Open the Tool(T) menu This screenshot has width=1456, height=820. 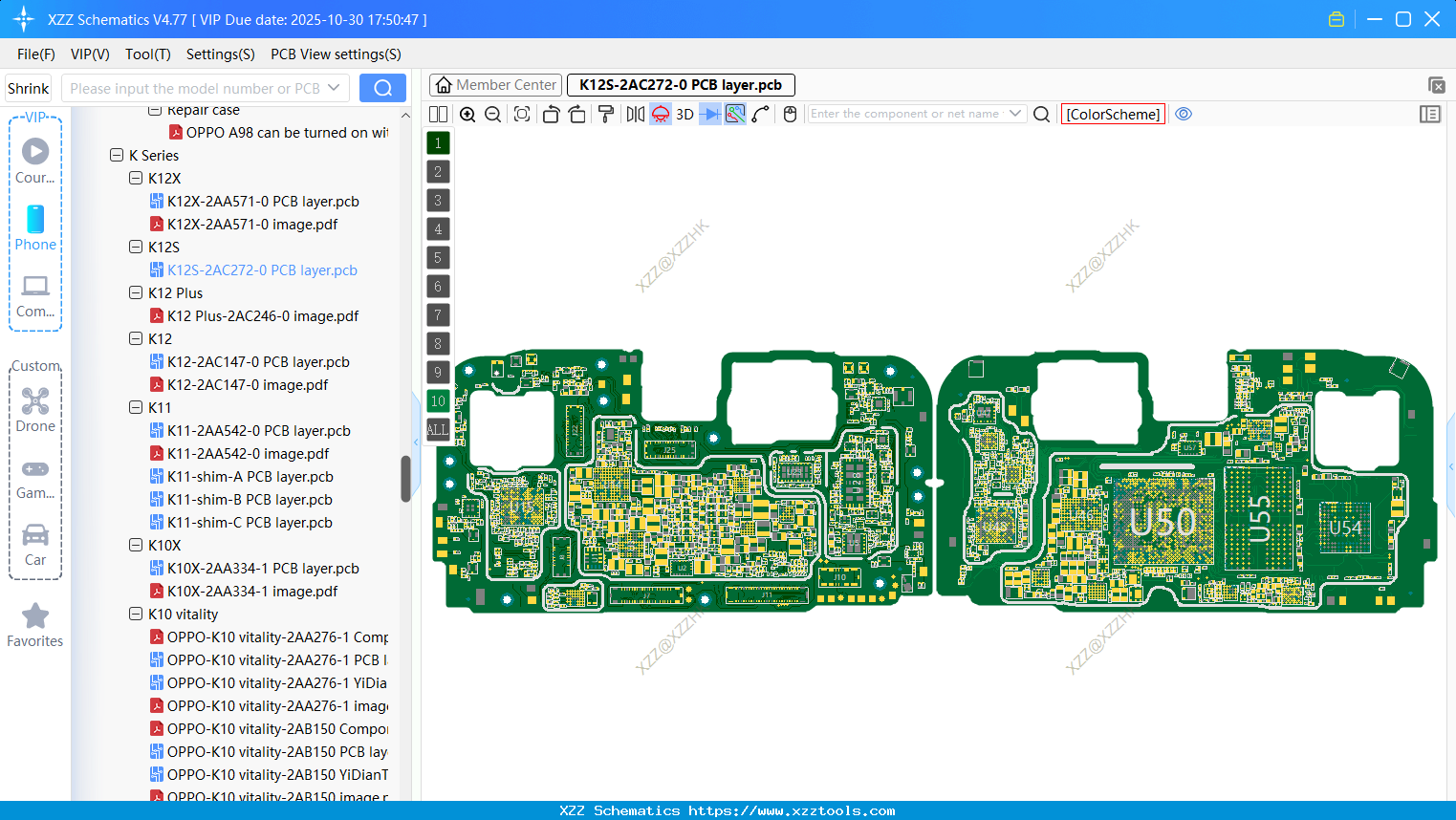[147, 54]
